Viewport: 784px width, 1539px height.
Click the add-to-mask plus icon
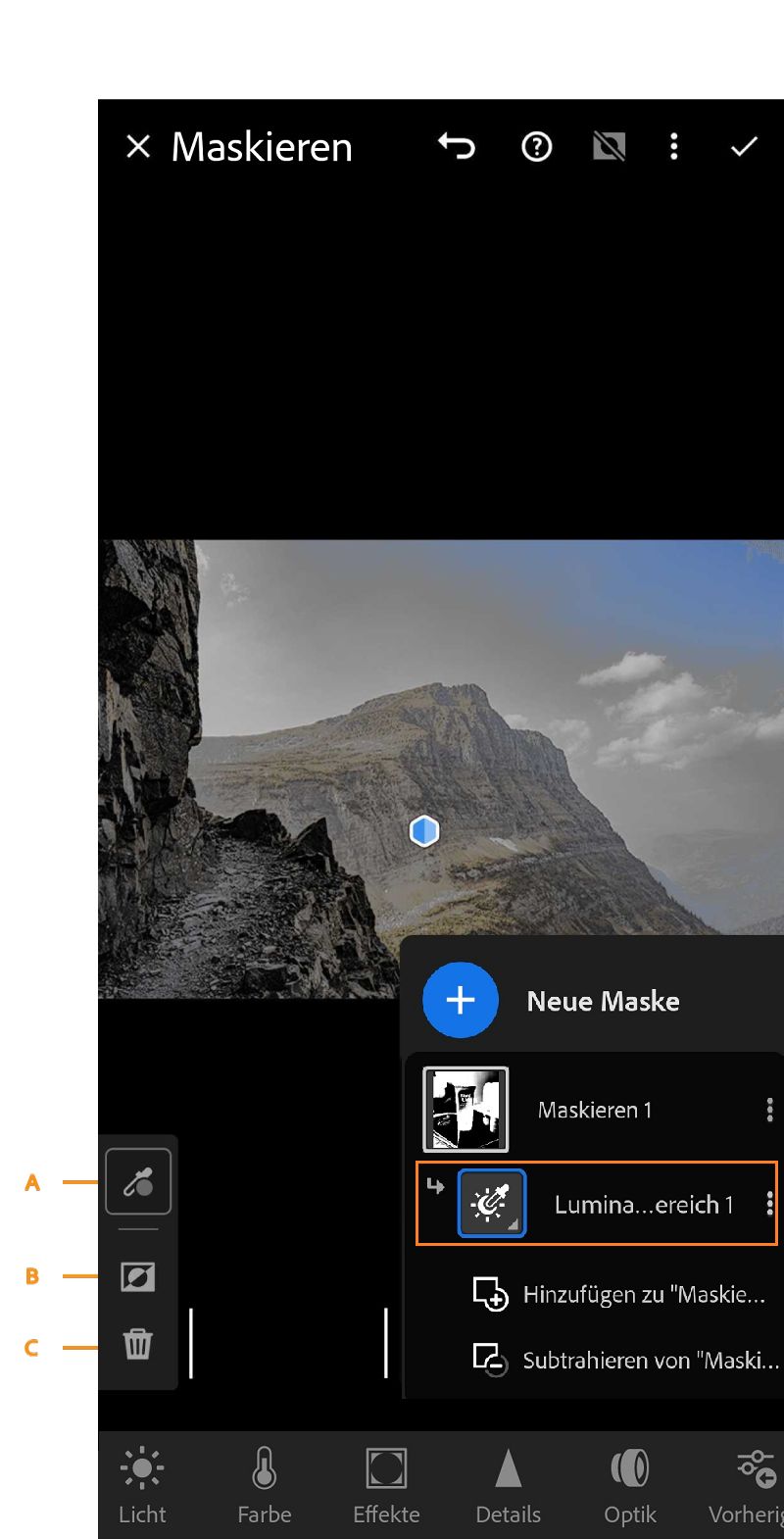[x=490, y=1294]
